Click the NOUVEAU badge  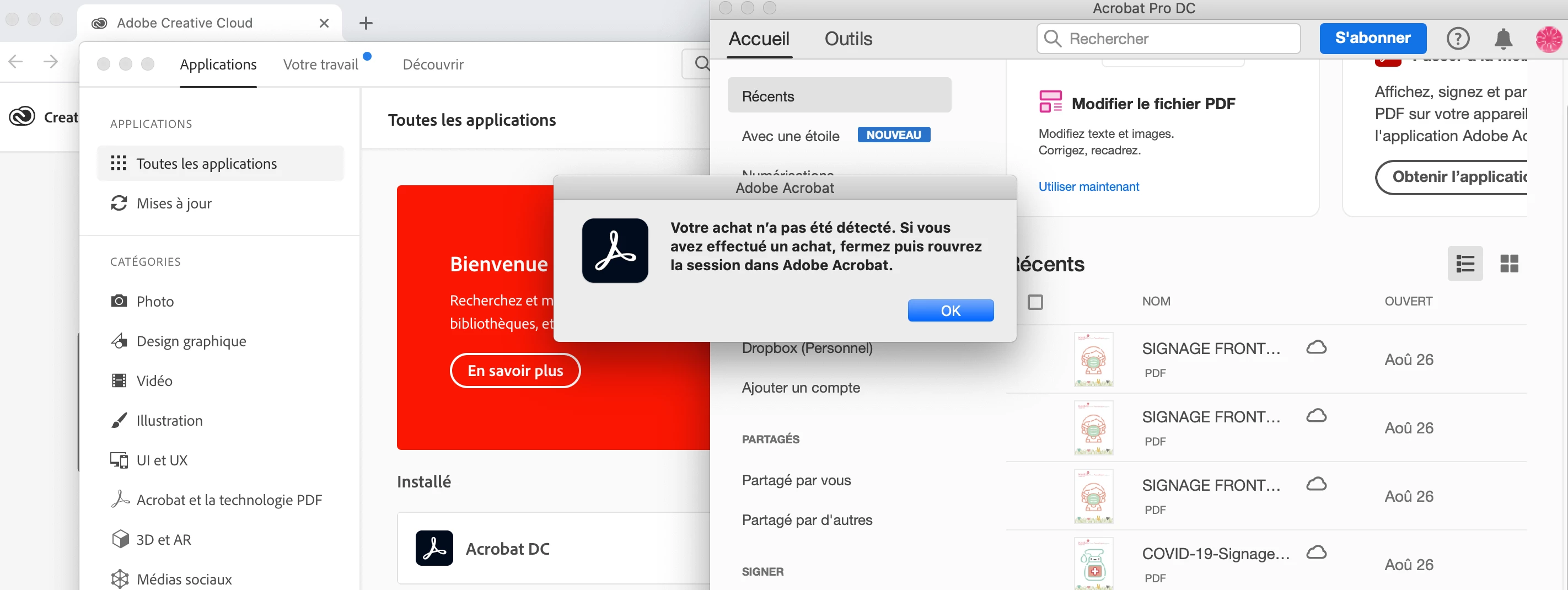894,135
